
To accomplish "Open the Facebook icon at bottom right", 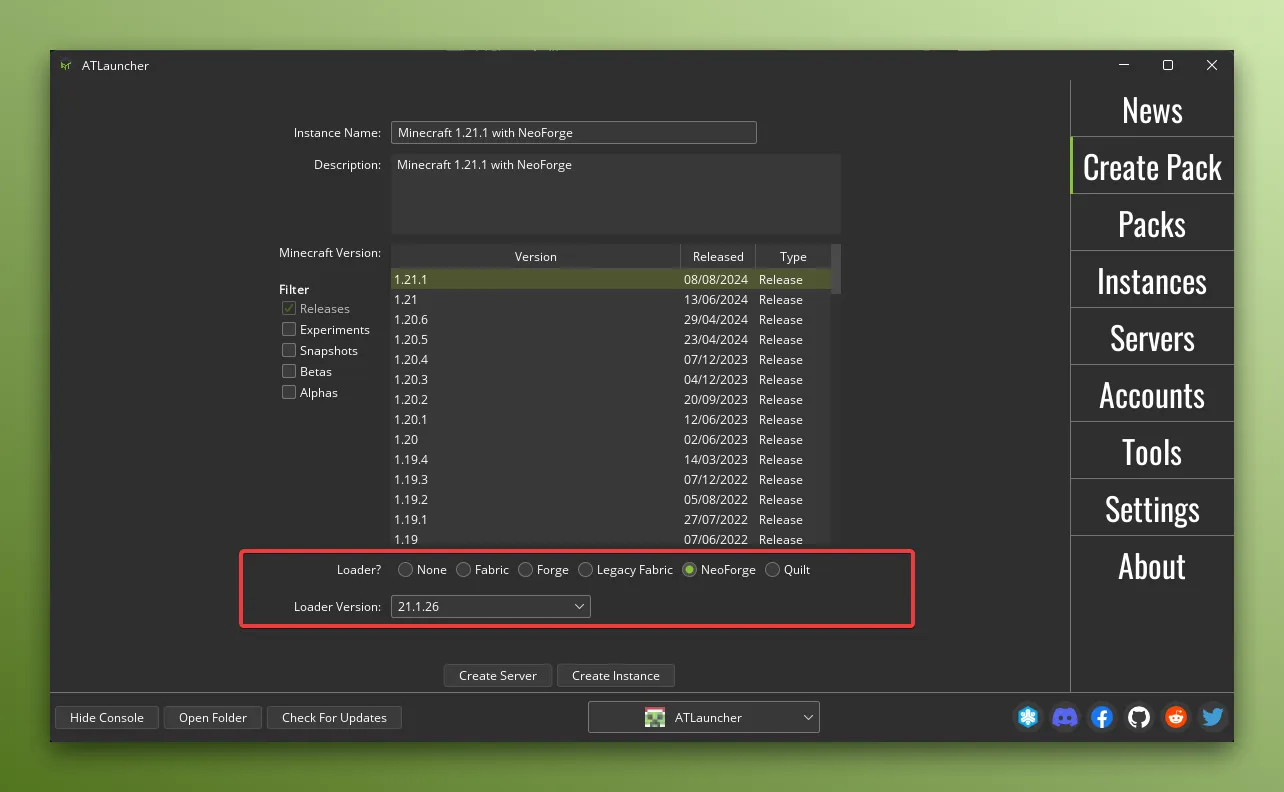I will point(1102,717).
